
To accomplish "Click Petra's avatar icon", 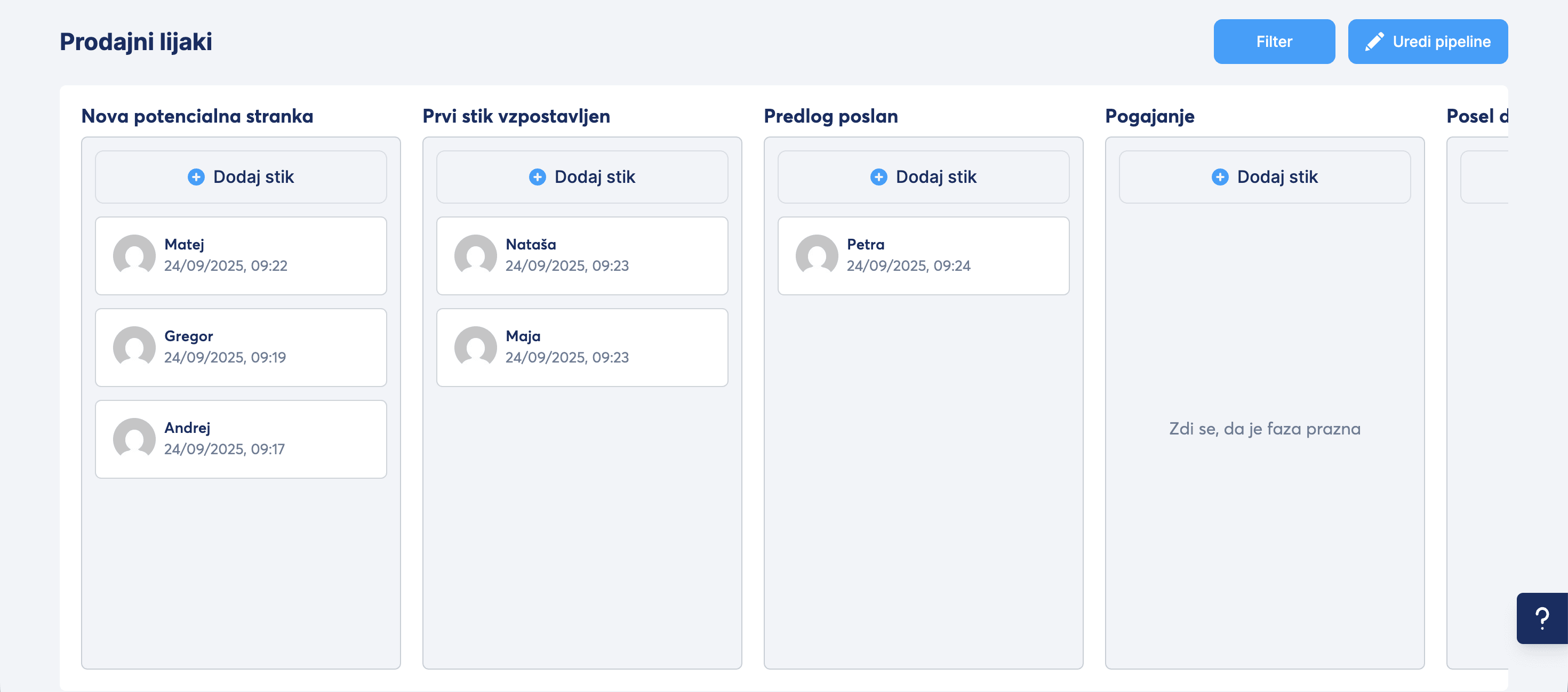I will tap(816, 255).
